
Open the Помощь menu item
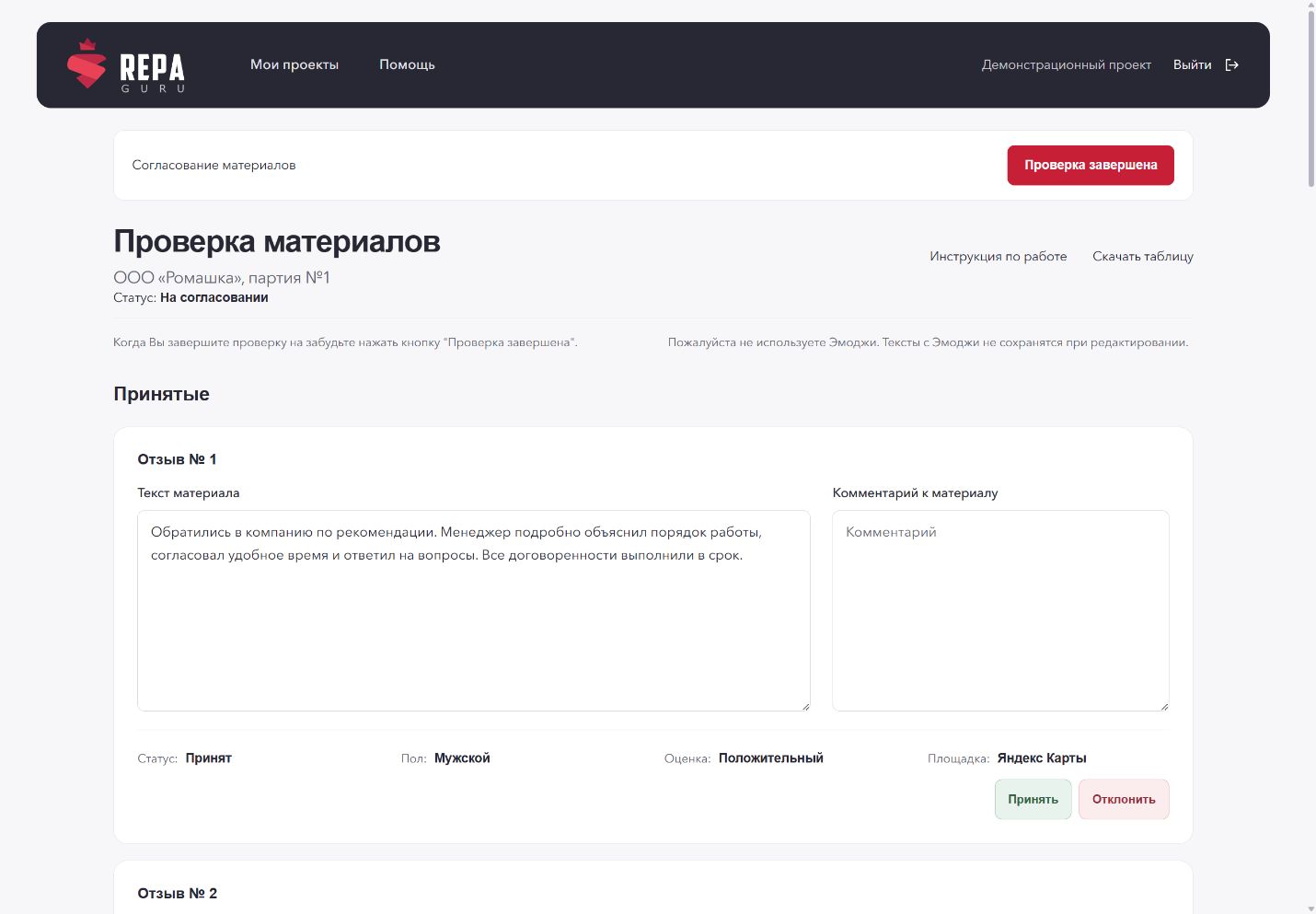407,64
